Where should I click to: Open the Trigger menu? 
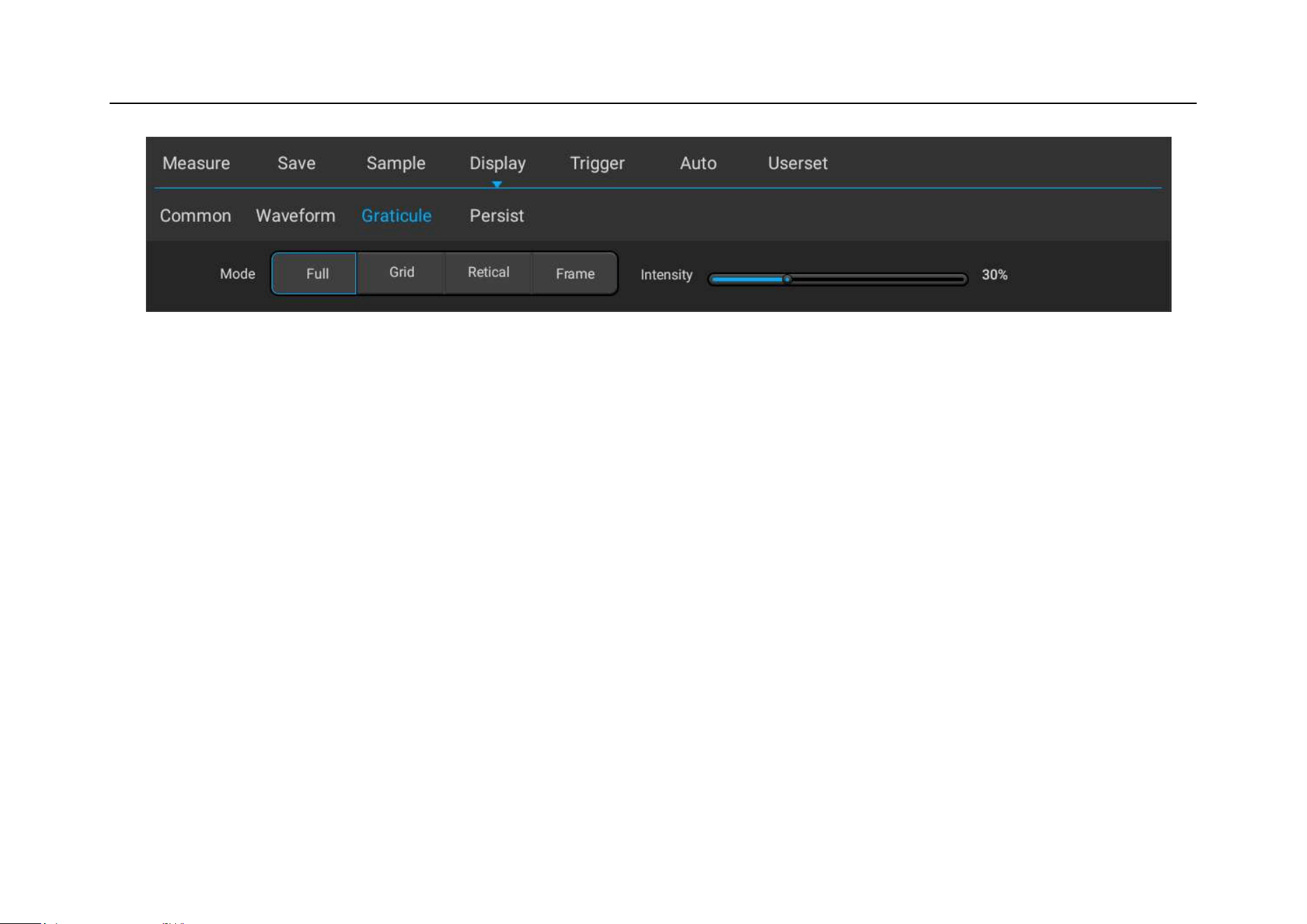tap(597, 163)
